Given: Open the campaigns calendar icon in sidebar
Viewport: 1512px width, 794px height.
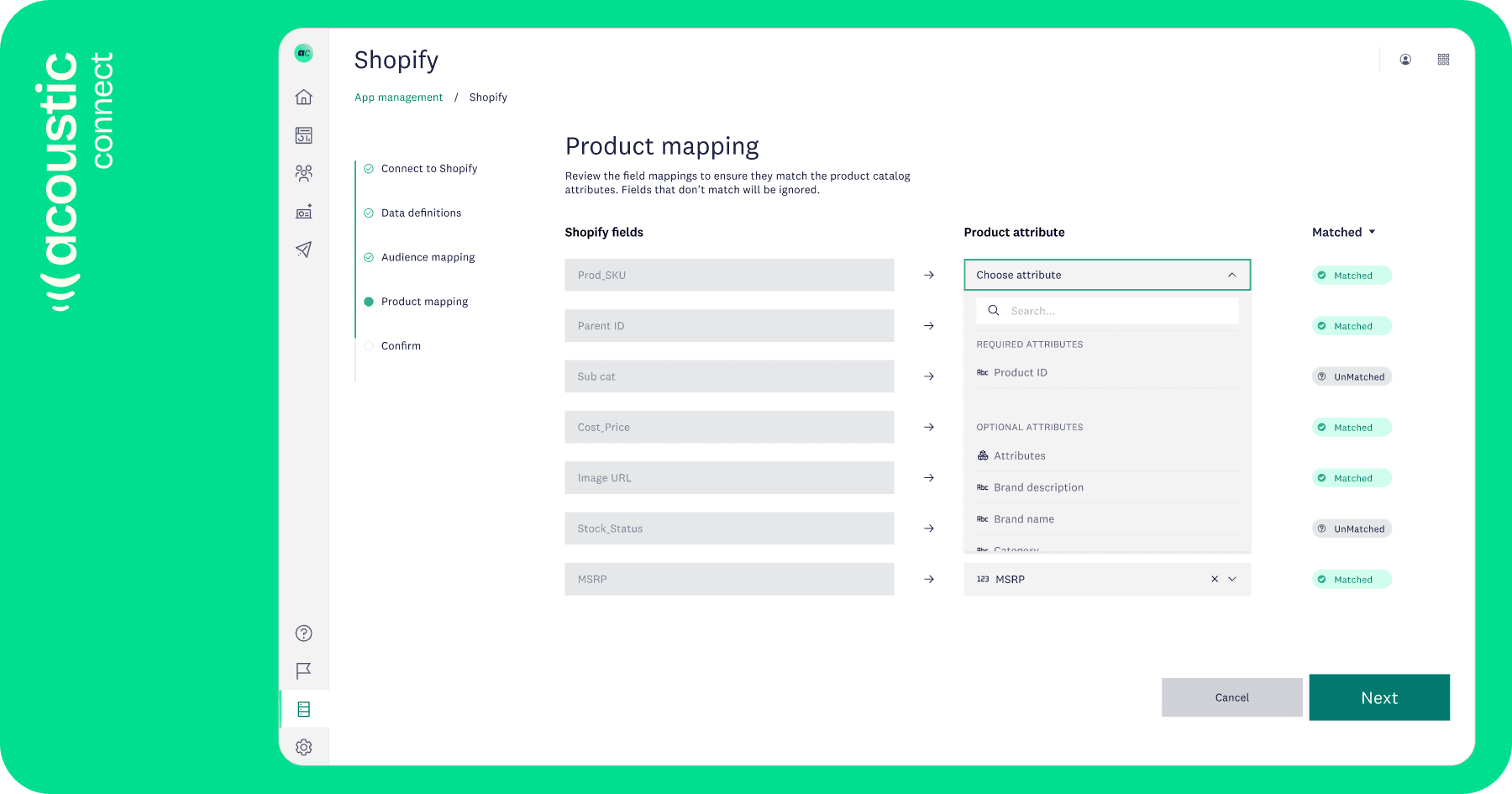Looking at the screenshot, I should (303, 135).
